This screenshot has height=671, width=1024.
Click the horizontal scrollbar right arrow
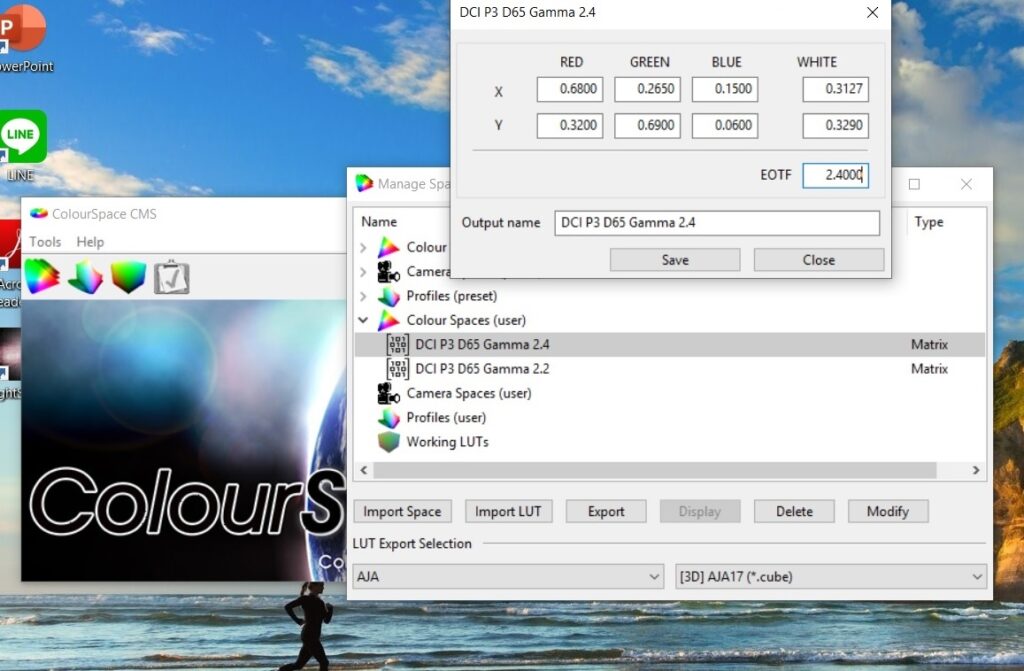[976, 470]
